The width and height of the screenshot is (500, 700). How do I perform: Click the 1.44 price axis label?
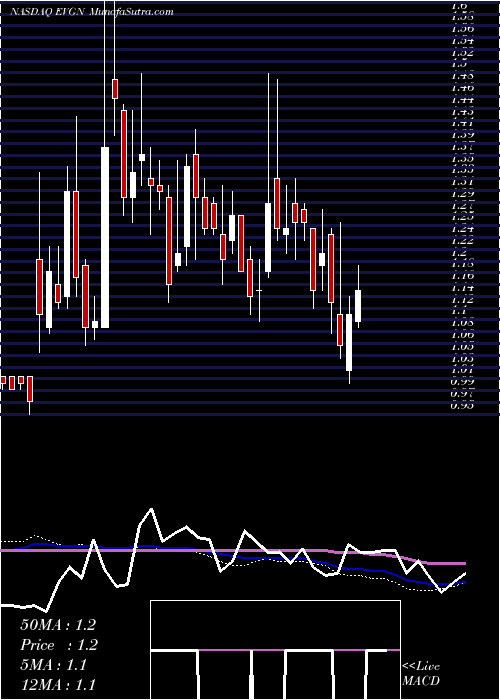tap(462, 99)
